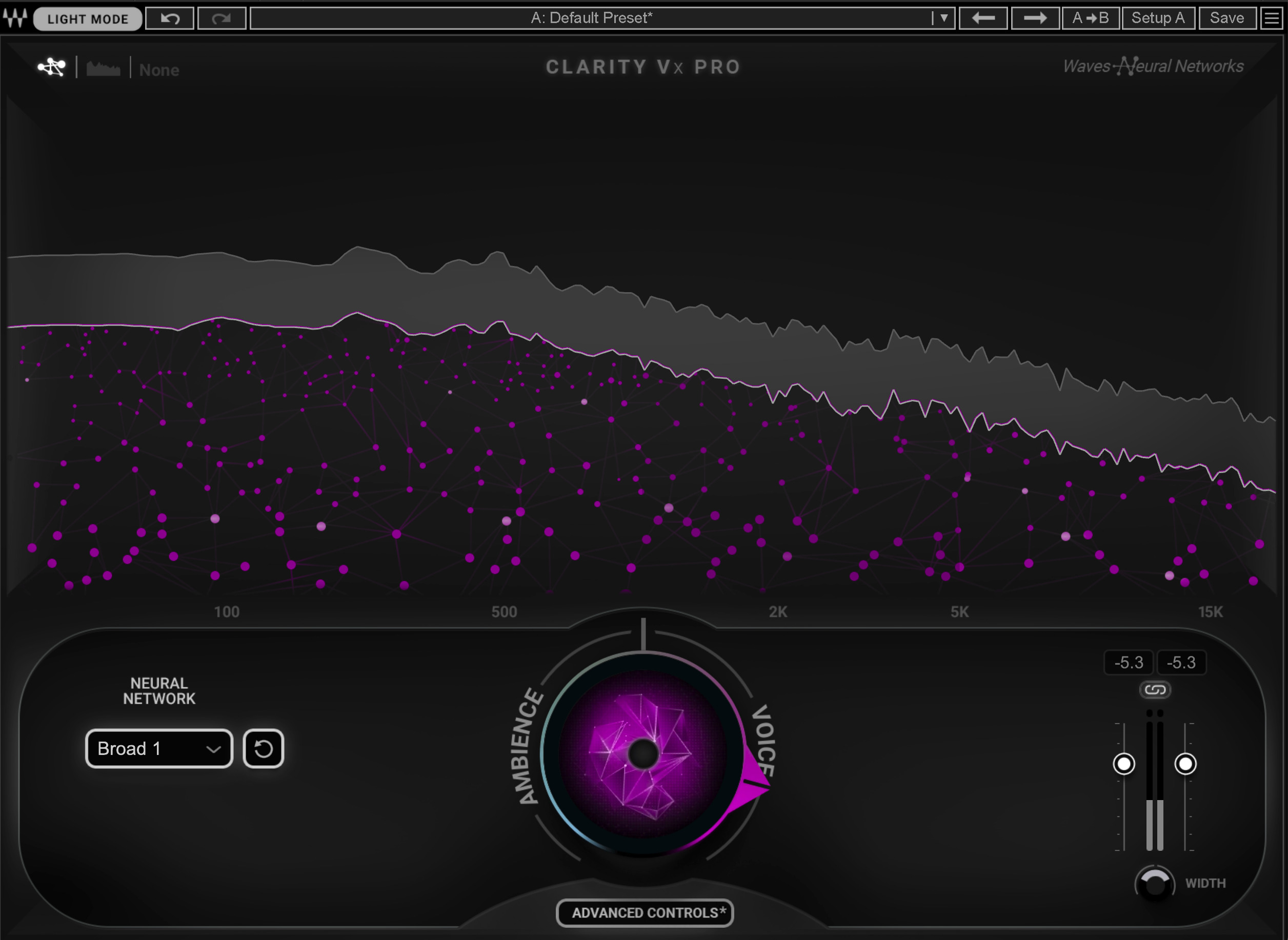Click the central Ambience/Voice main knob
Image resolution: width=1288 pixels, height=940 pixels.
click(x=642, y=754)
